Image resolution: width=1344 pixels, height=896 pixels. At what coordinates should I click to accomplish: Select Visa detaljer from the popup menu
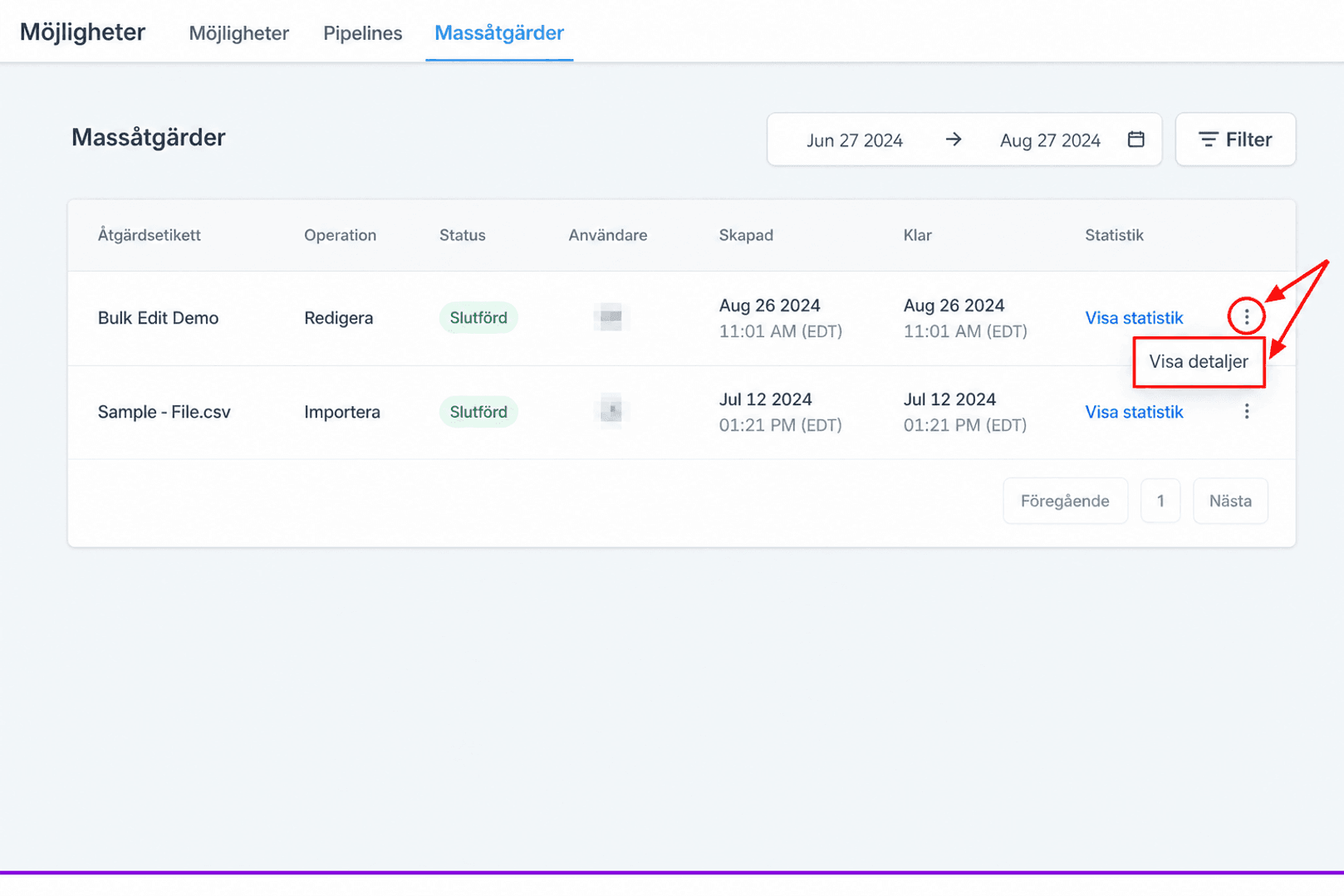pyautogui.click(x=1199, y=362)
